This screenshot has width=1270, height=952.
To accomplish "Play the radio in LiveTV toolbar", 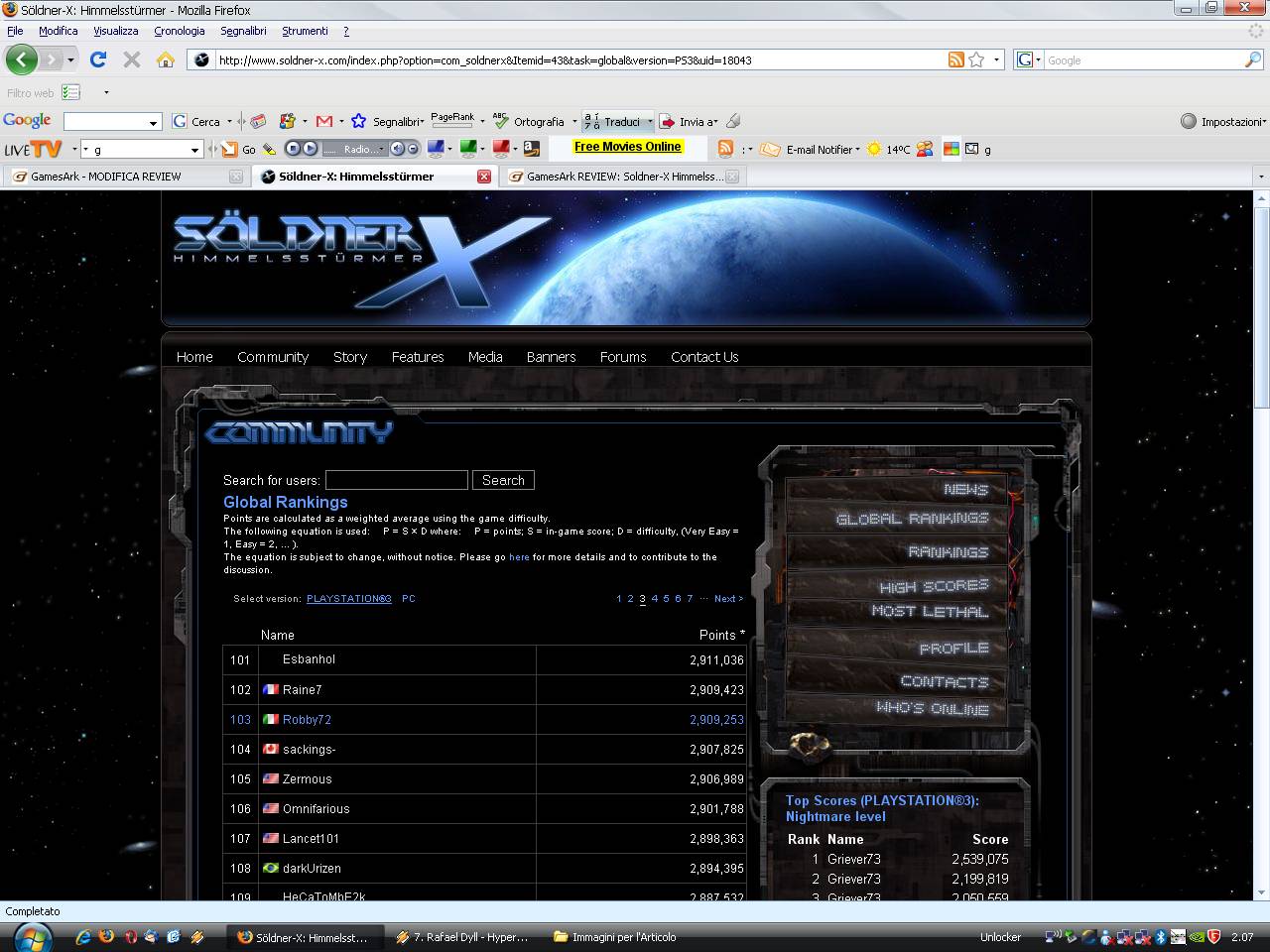I will (310, 149).
